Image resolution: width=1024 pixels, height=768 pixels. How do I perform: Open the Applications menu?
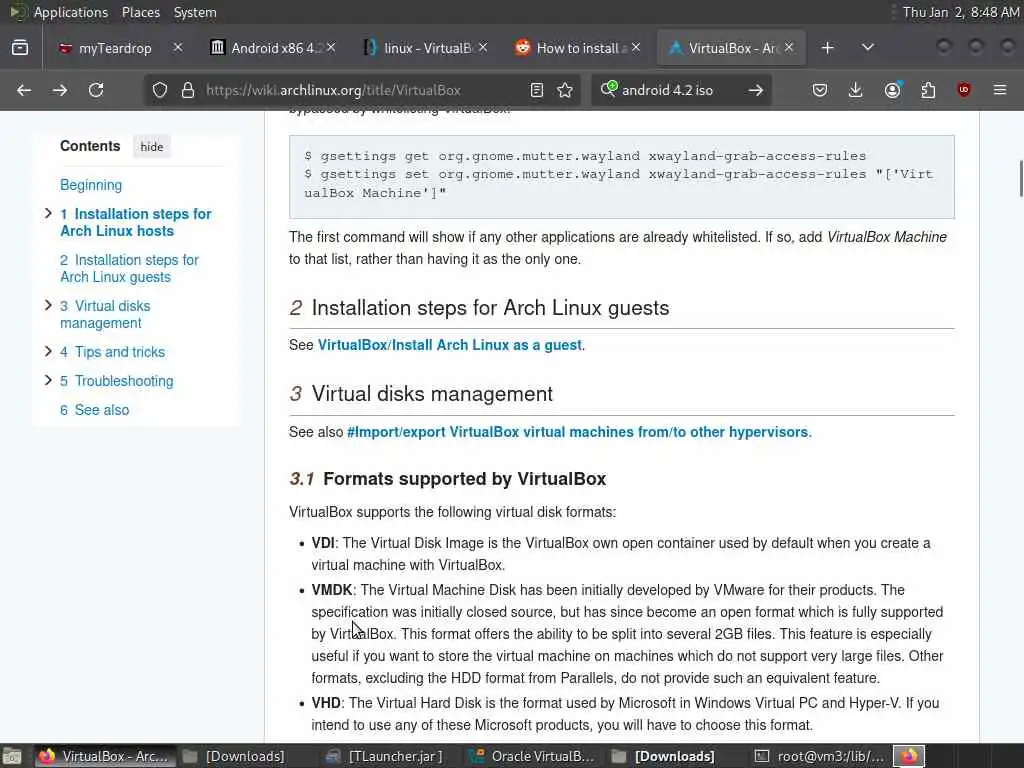coord(71,12)
